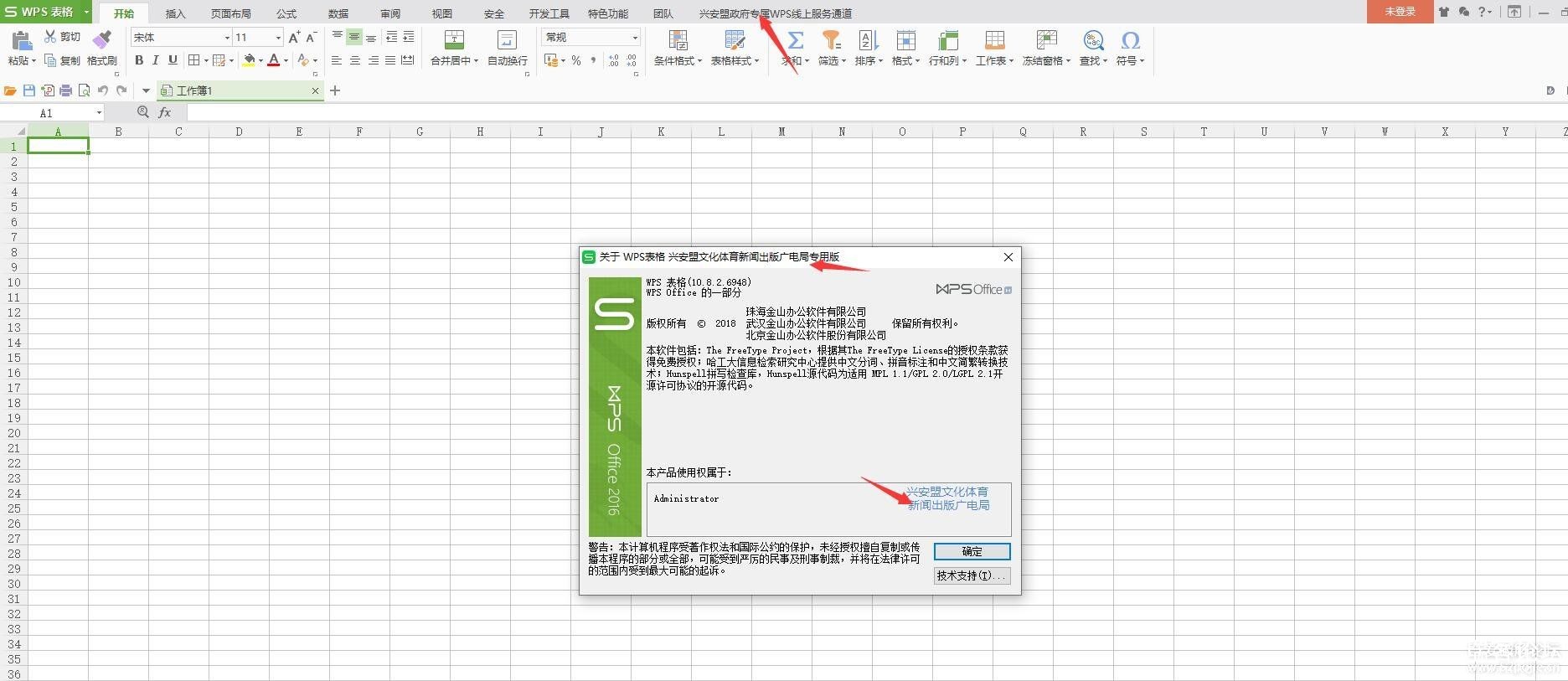The width and height of the screenshot is (1568, 681).
Task: Click 确定 button in About dialog
Action: pyautogui.click(x=972, y=551)
